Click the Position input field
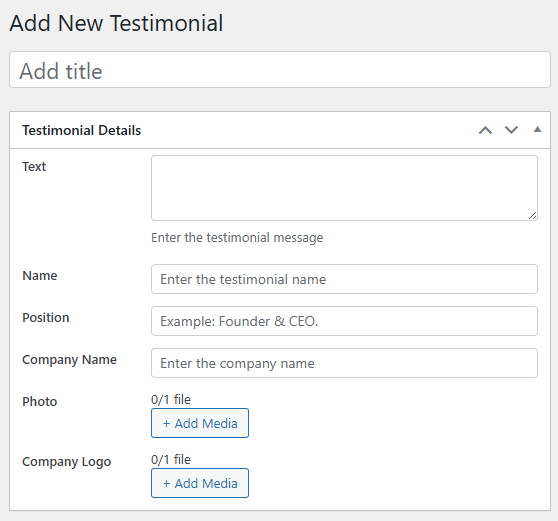Viewport: 558px width, 521px height. 344,321
